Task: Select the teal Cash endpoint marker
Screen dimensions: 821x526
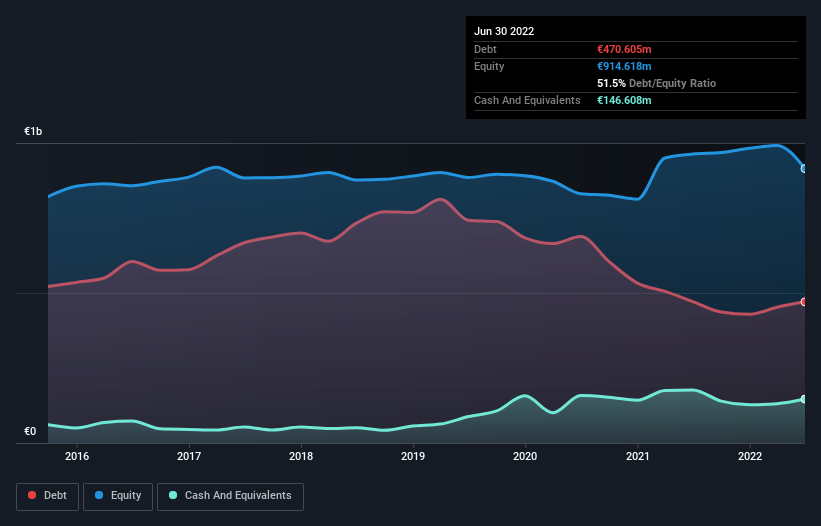Action: [x=804, y=399]
